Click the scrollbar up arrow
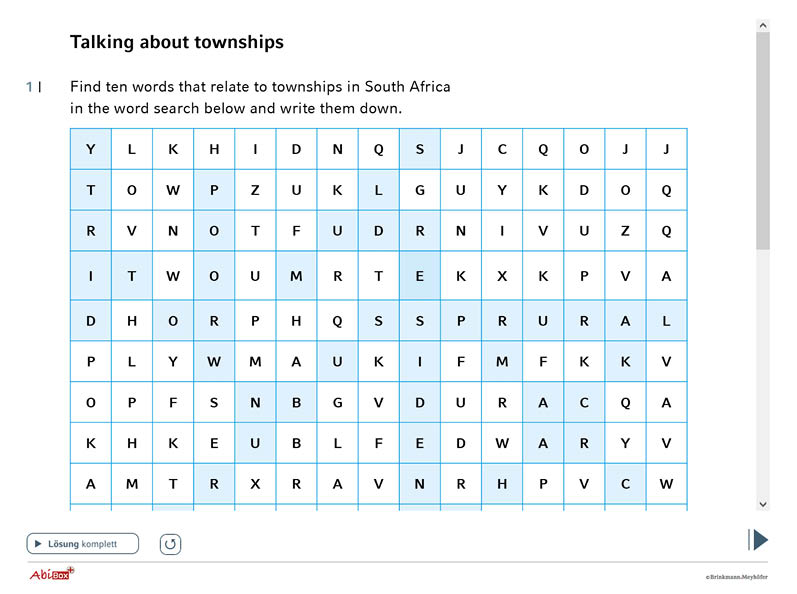Image resolution: width=797 pixels, height=594 pixels. pyautogui.click(x=762, y=25)
